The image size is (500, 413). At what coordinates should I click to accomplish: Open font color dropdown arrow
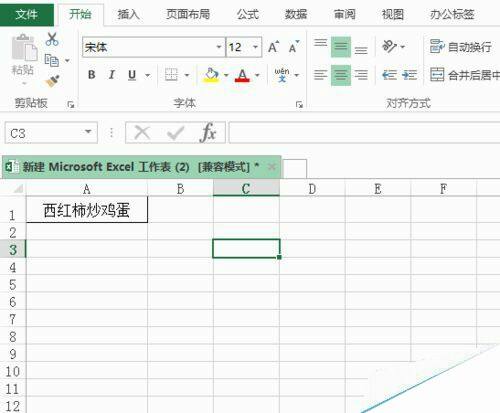tap(257, 75)
